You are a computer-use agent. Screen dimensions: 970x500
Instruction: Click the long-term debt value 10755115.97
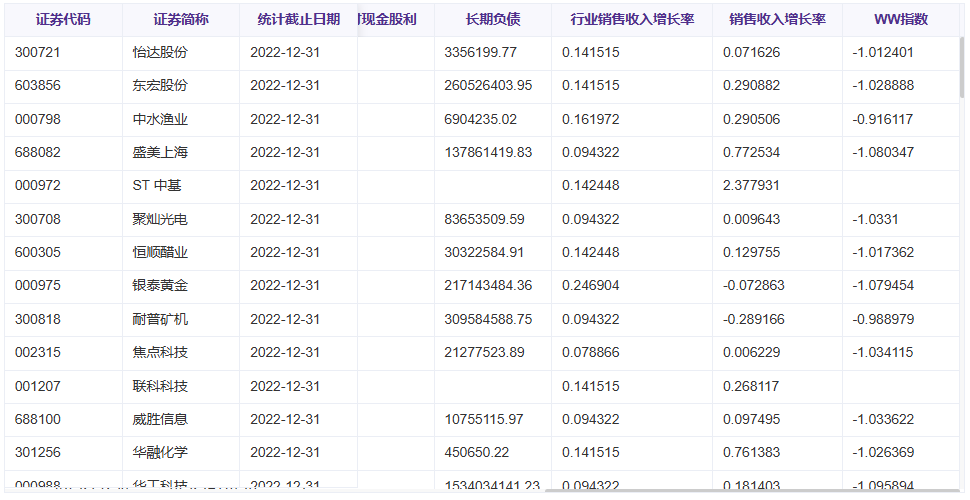pos(484,419)
